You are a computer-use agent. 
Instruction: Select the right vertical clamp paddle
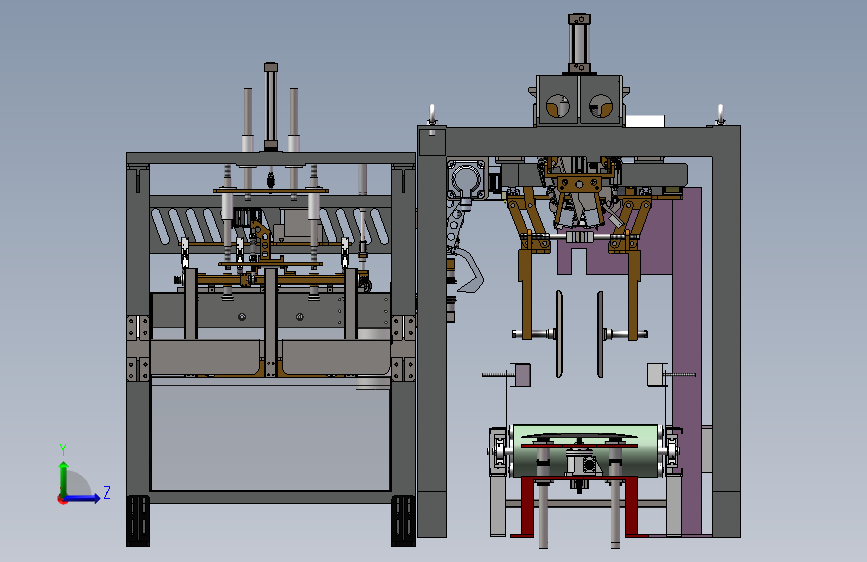click(600, 334)
